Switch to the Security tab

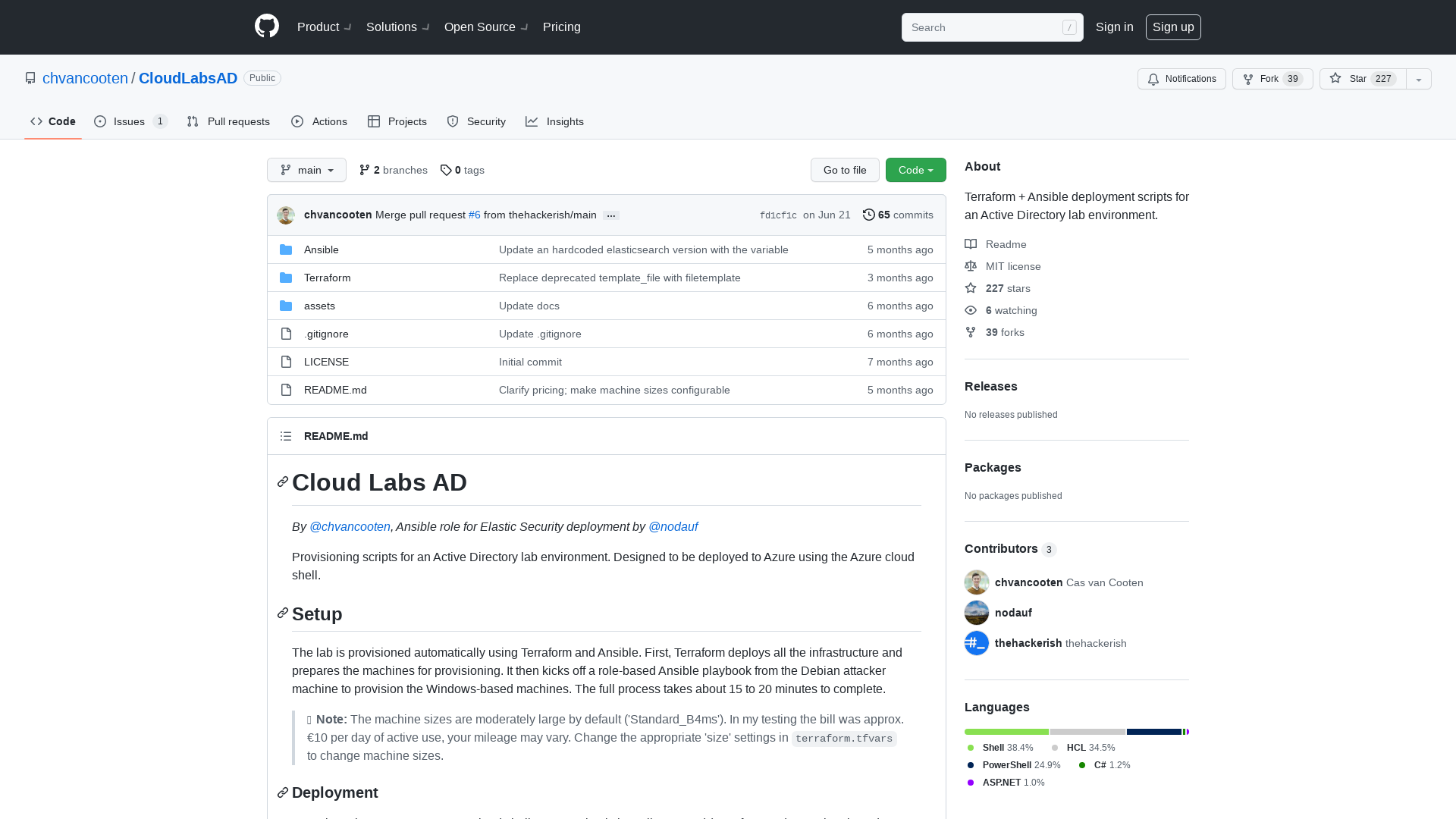(476, 121)
